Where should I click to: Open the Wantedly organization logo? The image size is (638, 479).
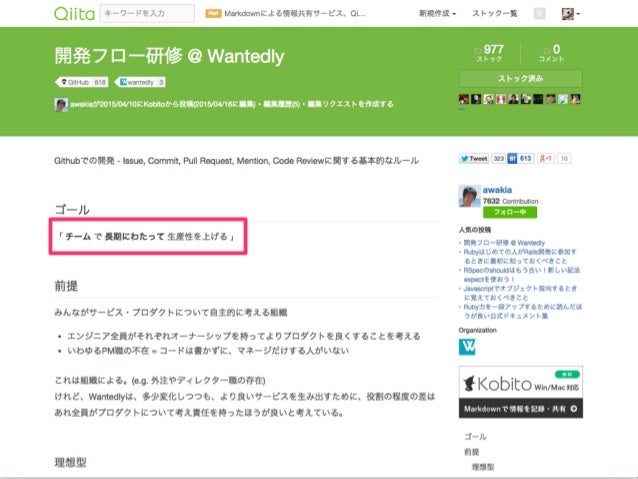(467, 347)
